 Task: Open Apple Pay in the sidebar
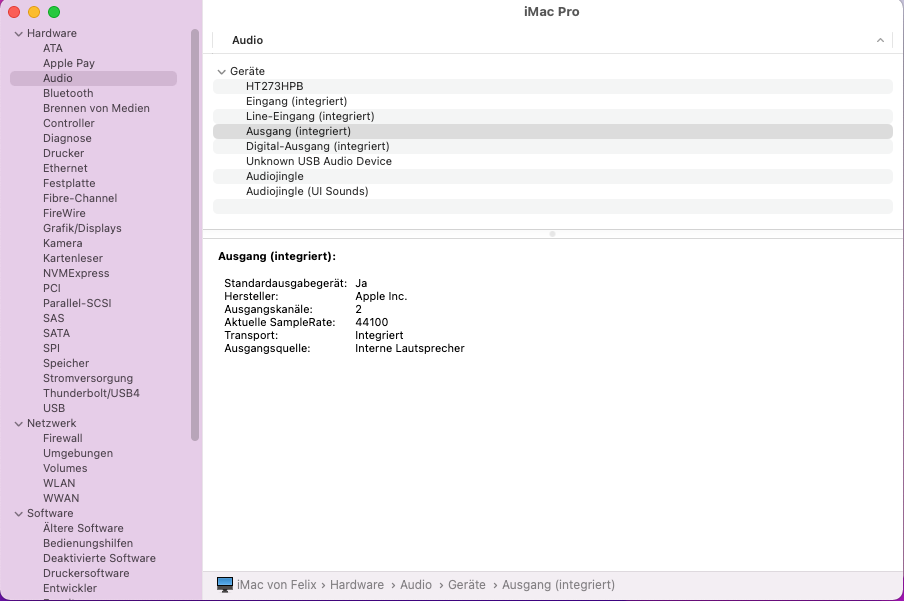pyautogui.click(x=69, y=63)
